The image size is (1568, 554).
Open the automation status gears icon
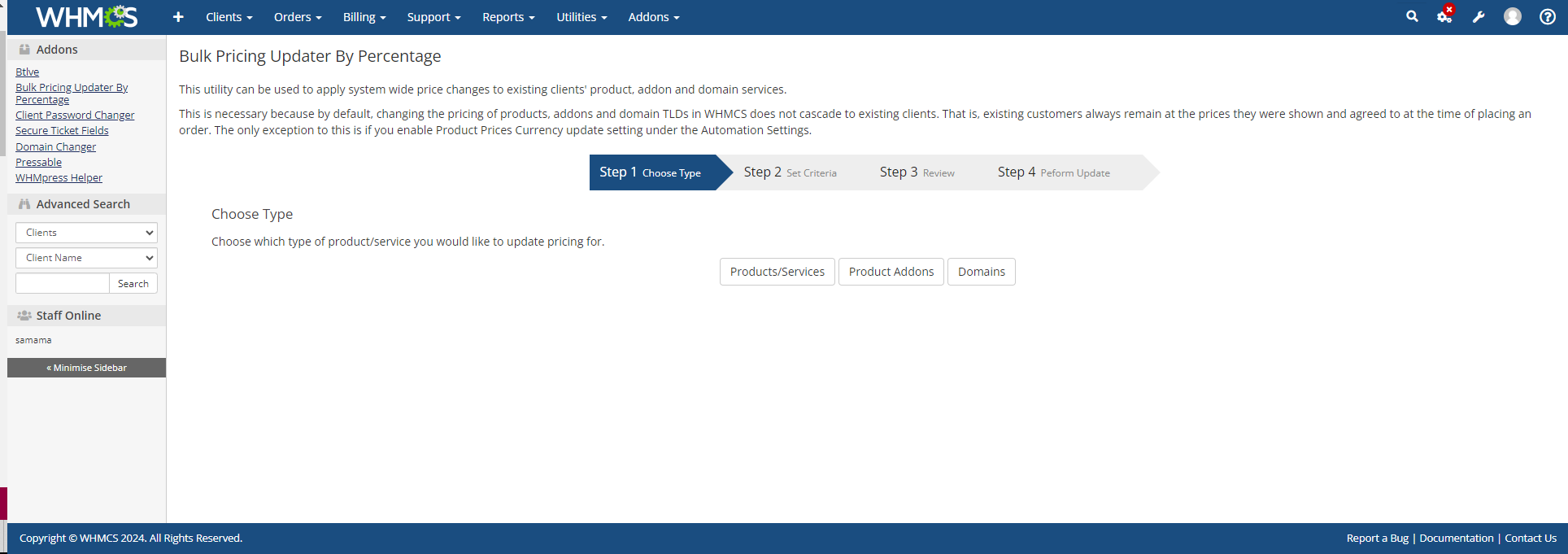(x=1445, y=15)
